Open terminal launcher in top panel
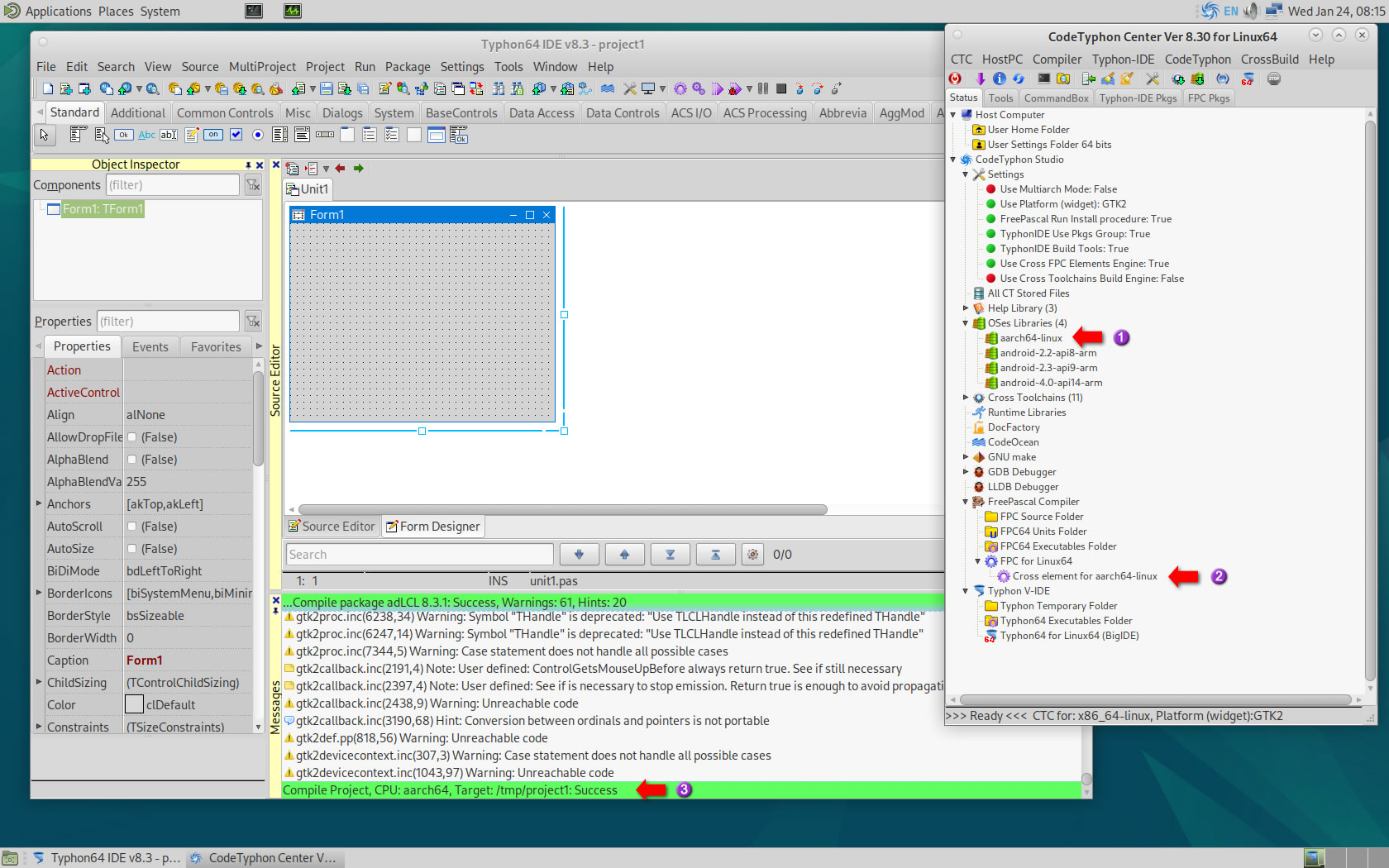Image resolution: width=1389 pixels, height=868 pixels. click(x=254, y=11)
